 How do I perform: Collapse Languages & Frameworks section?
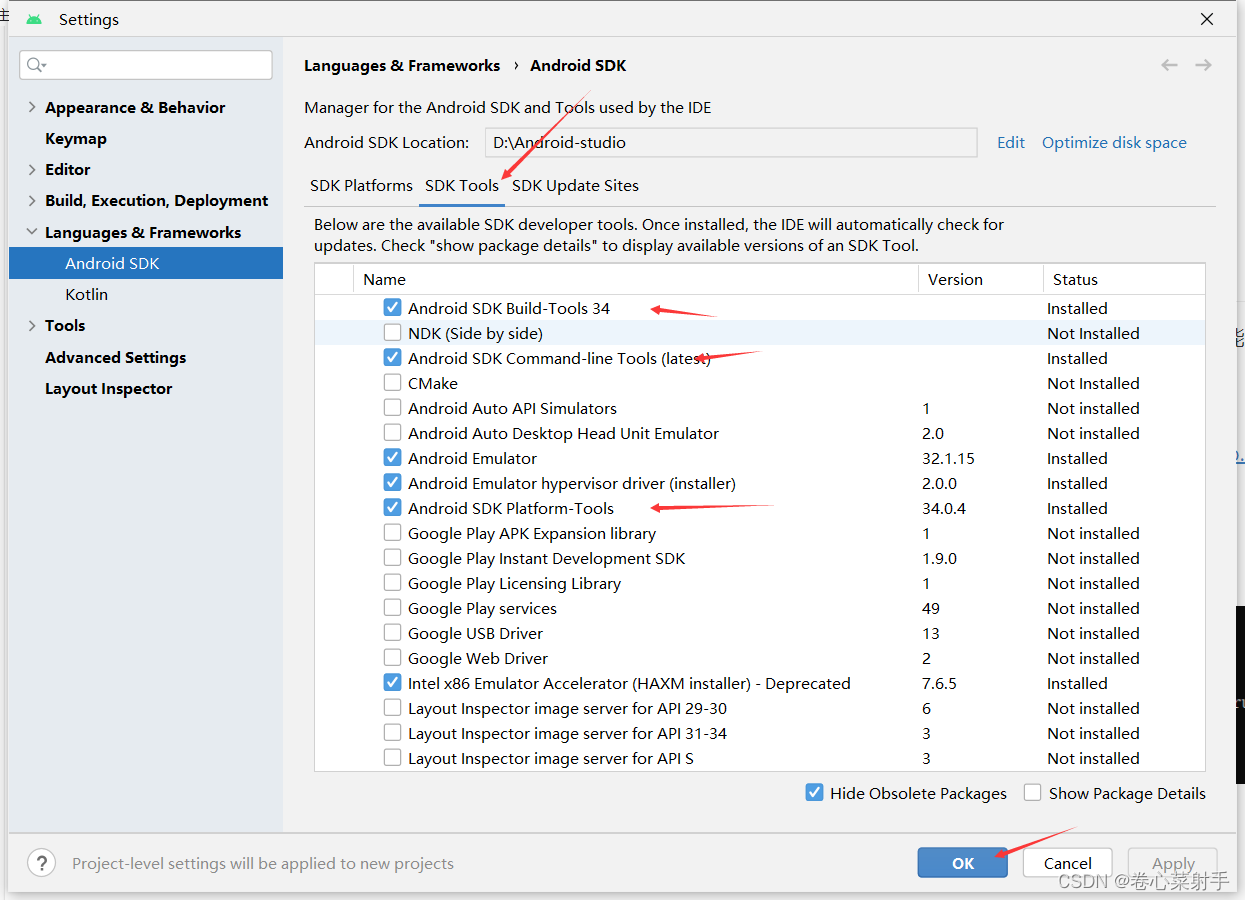tap(32, 232)
